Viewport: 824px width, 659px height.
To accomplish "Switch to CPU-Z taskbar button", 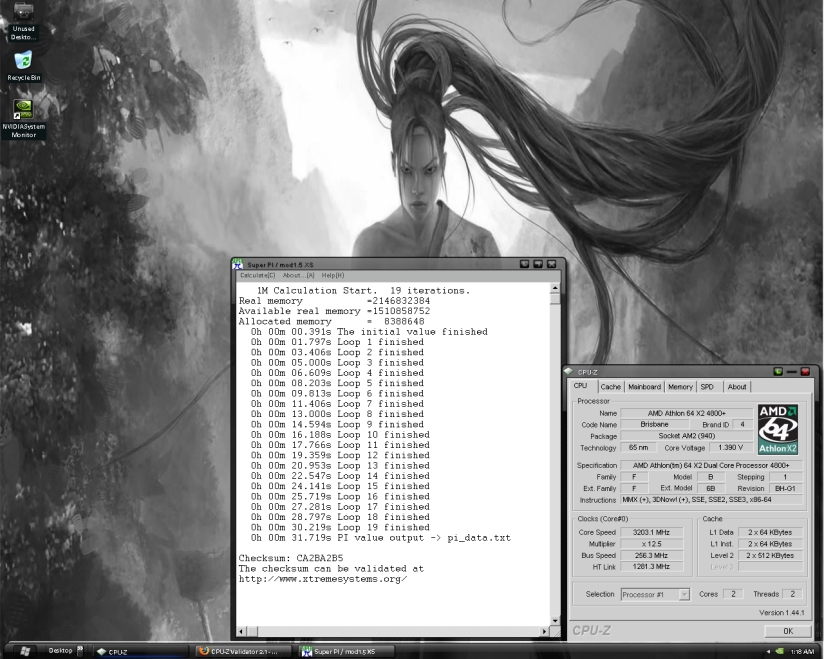I will click(140, 652).
